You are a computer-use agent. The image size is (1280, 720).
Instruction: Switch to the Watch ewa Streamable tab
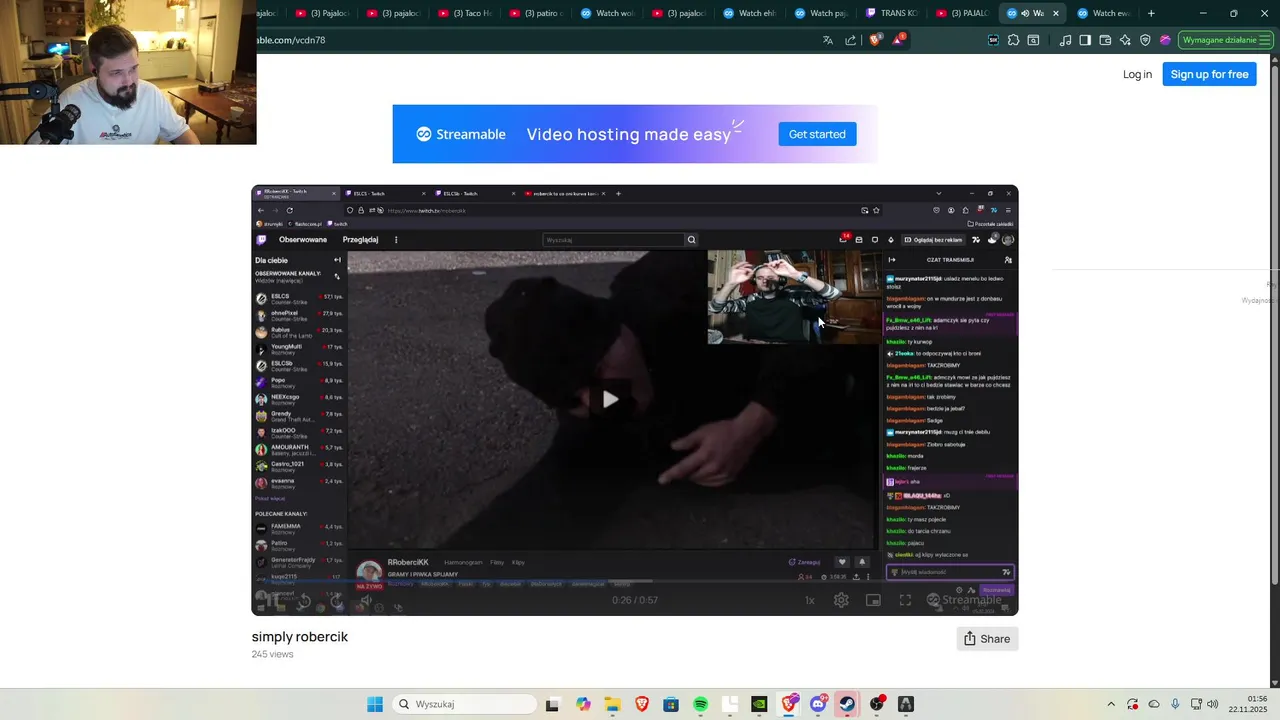coord(1105,13)
